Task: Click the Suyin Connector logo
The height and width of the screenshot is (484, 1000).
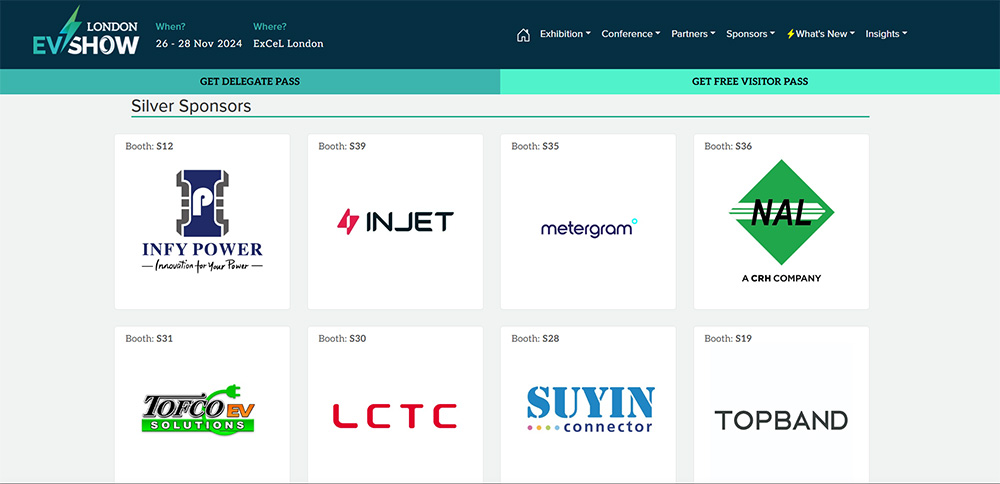Action: coord(588,410)
